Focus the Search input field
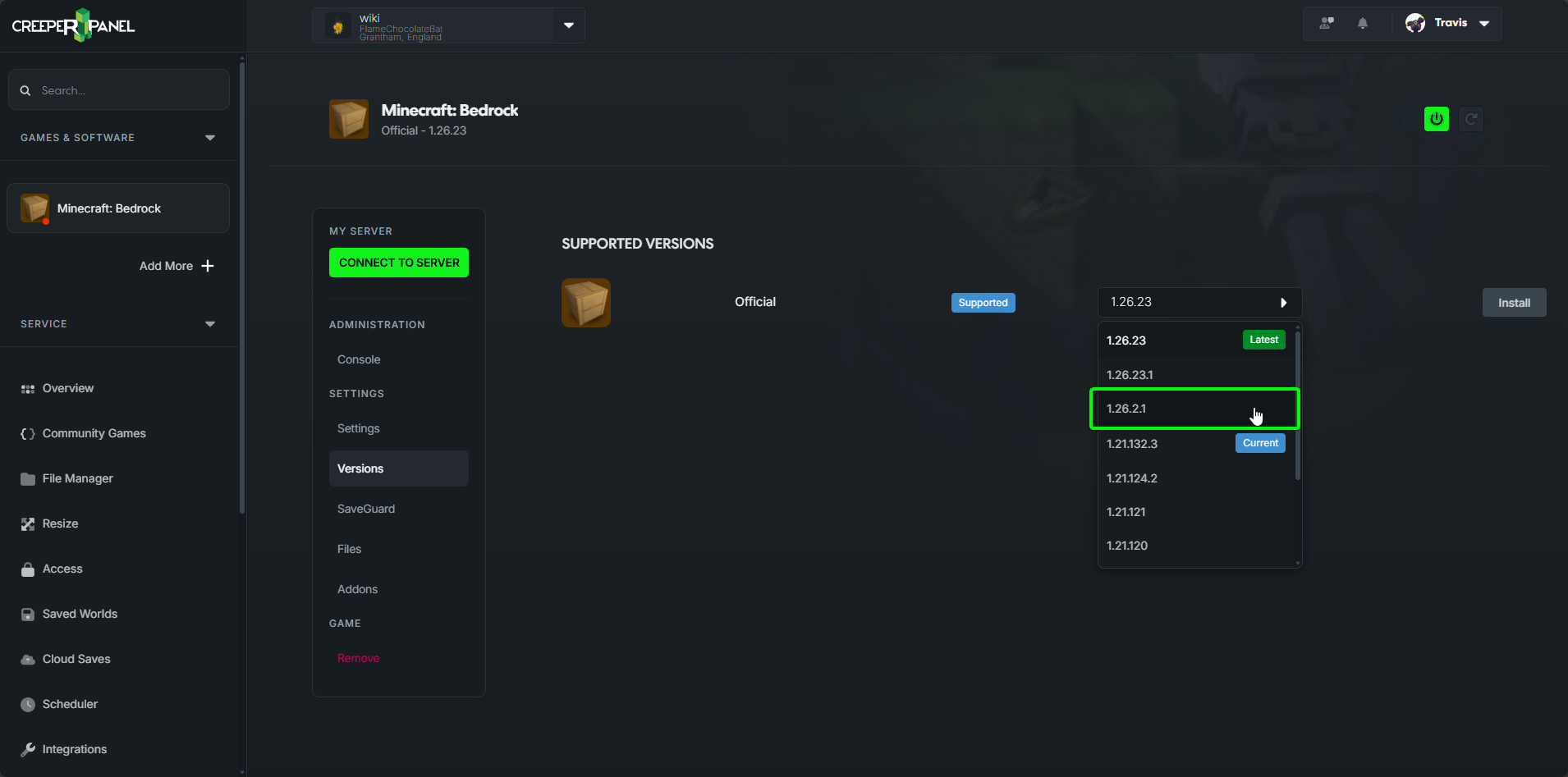The height and width of the screenshot is (777, 1568). 119,89
